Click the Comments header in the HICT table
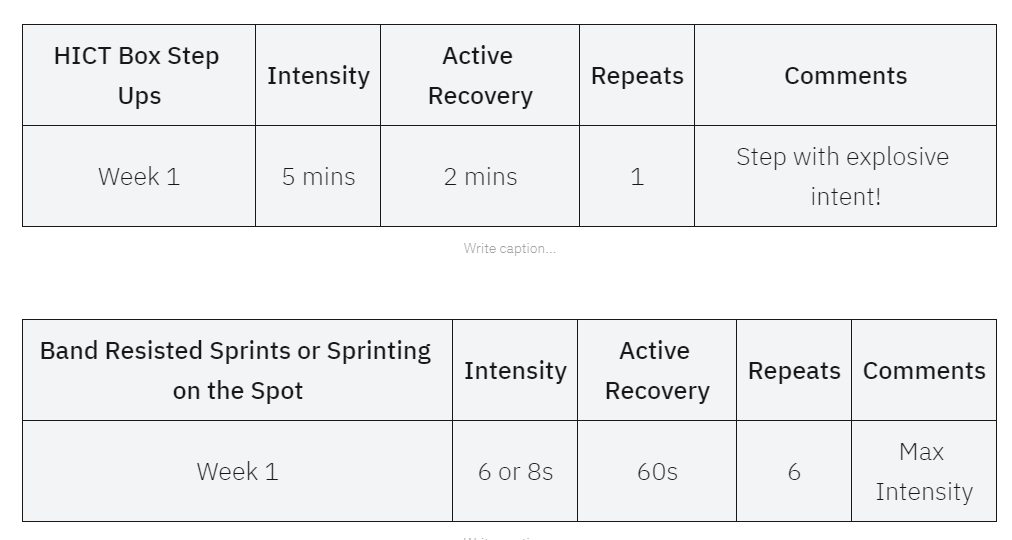Viewport: 1012px width, 540px height. tap(845, 76)
